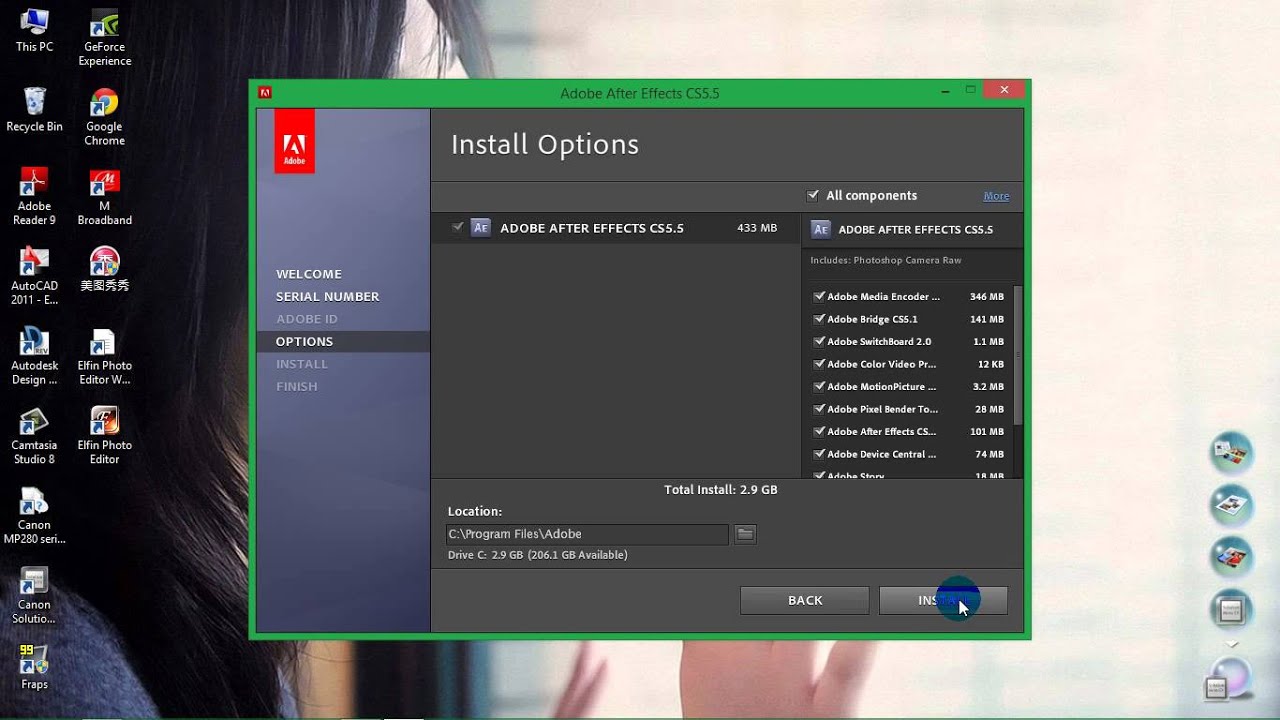
Task: Click the INSTALL button
Action: 943,600
